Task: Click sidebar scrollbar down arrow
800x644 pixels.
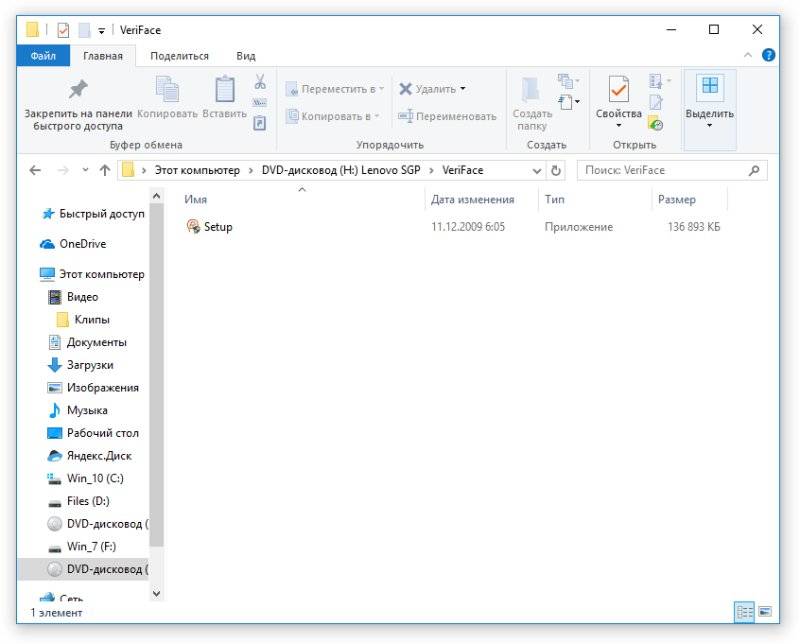Action: (x=157, y=593)
